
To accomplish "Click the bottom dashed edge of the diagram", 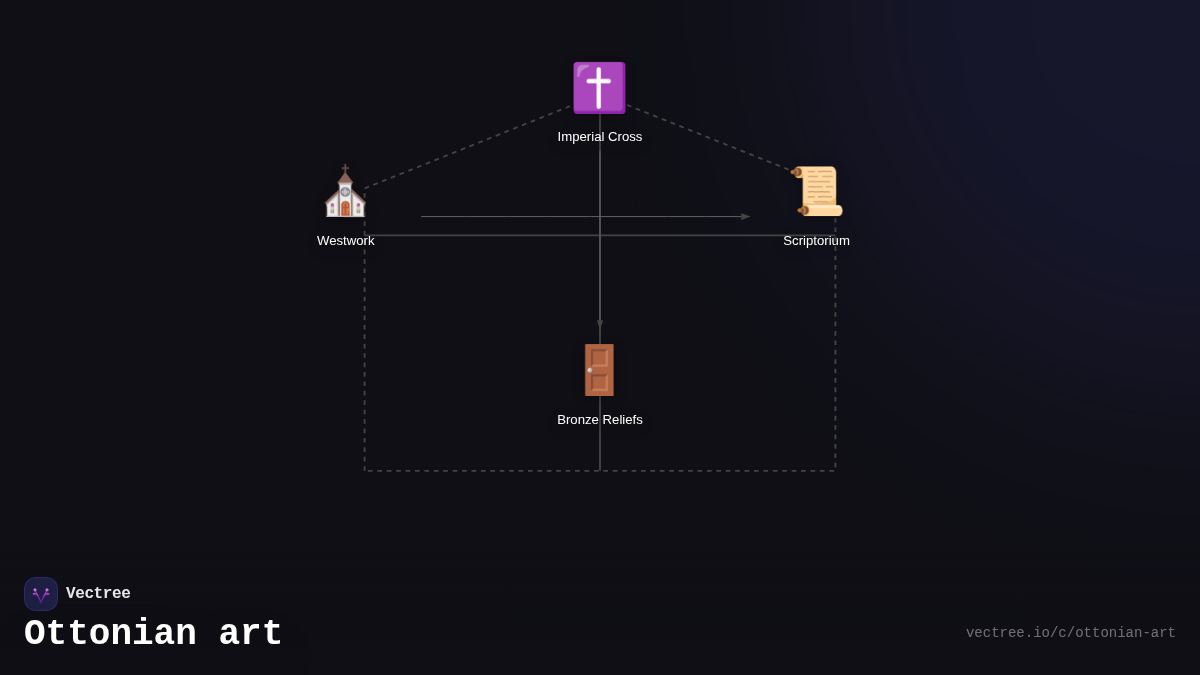I will [480, 471].
